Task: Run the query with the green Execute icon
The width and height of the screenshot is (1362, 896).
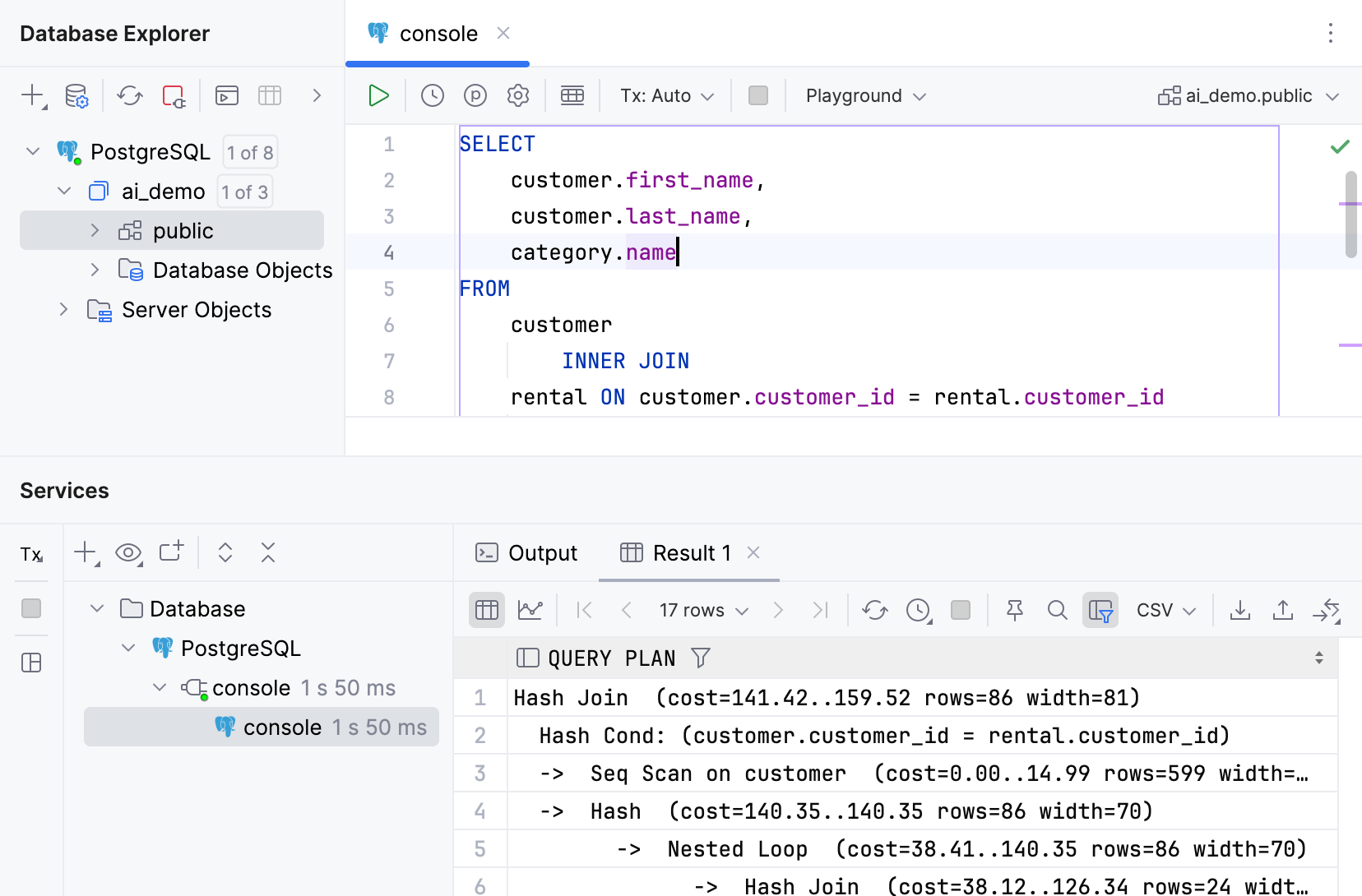Action: point(378,95)
